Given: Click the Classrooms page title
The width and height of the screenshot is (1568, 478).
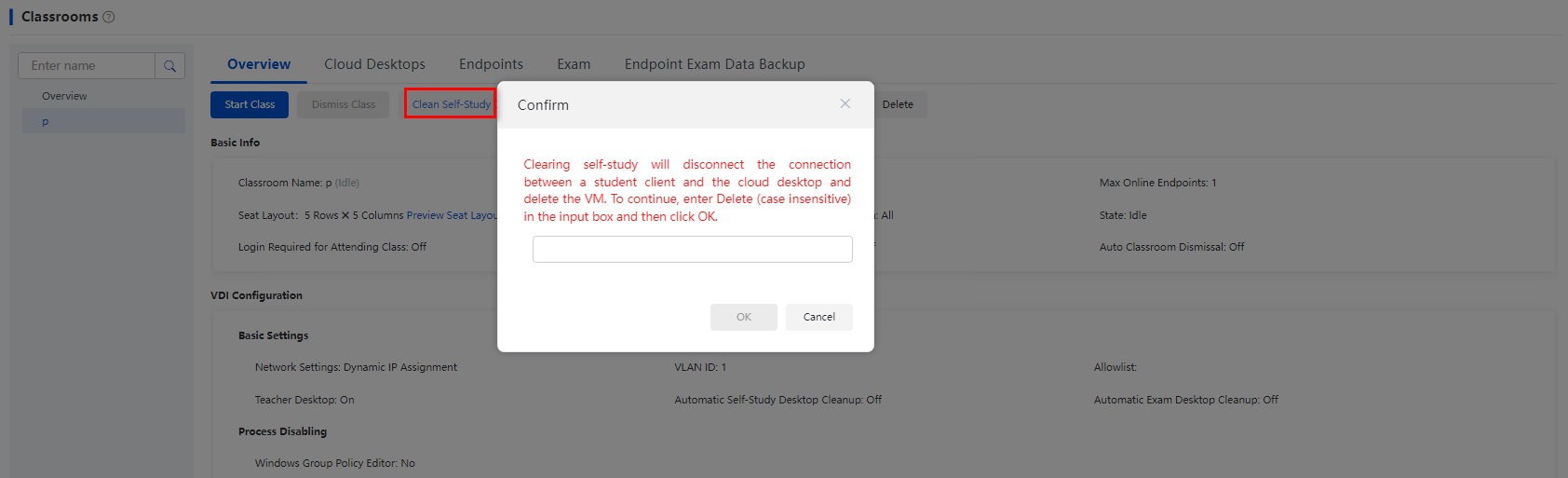Looking at the screenshot, I should (60, 17).
